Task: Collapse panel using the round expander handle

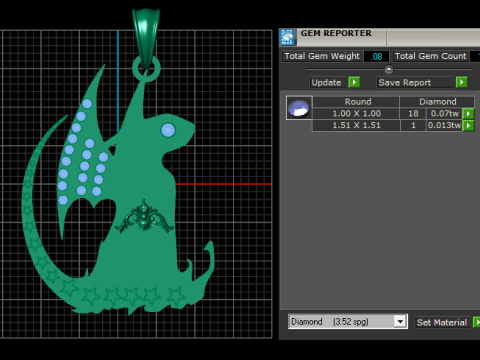Action: click(389, 69)
